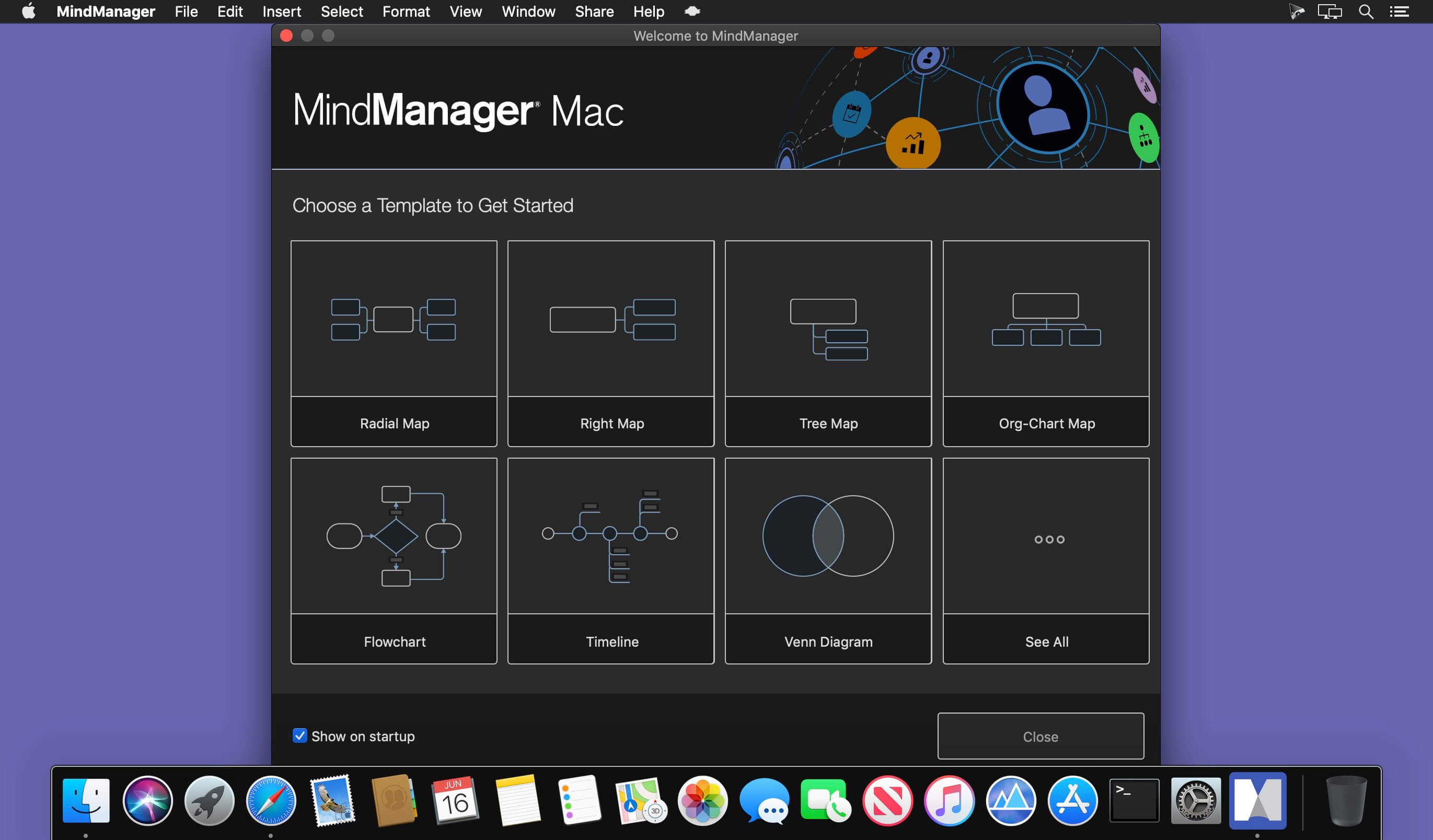Click the MindManager icon in the Dock
The width and height of the screenshot is (1433, 840).
point(1257,800)
